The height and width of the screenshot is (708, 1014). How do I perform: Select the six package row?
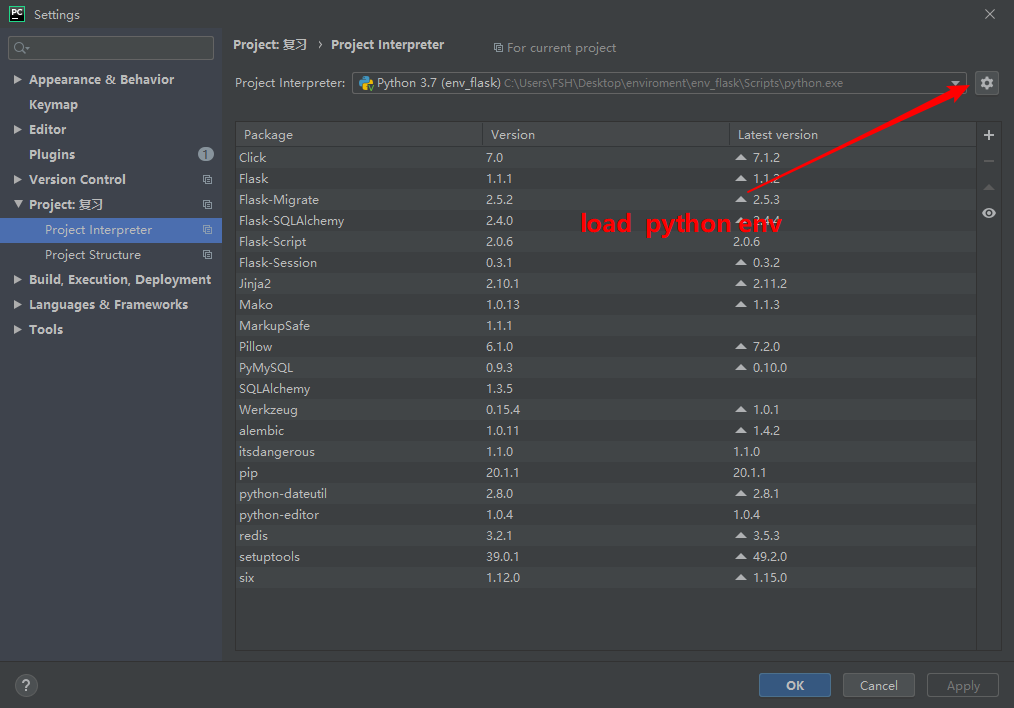point(605,577)
